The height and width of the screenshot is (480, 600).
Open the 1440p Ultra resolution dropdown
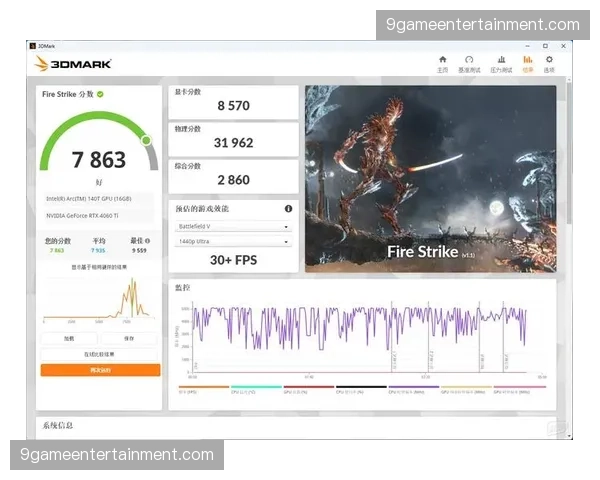click(x=233, y=241)
